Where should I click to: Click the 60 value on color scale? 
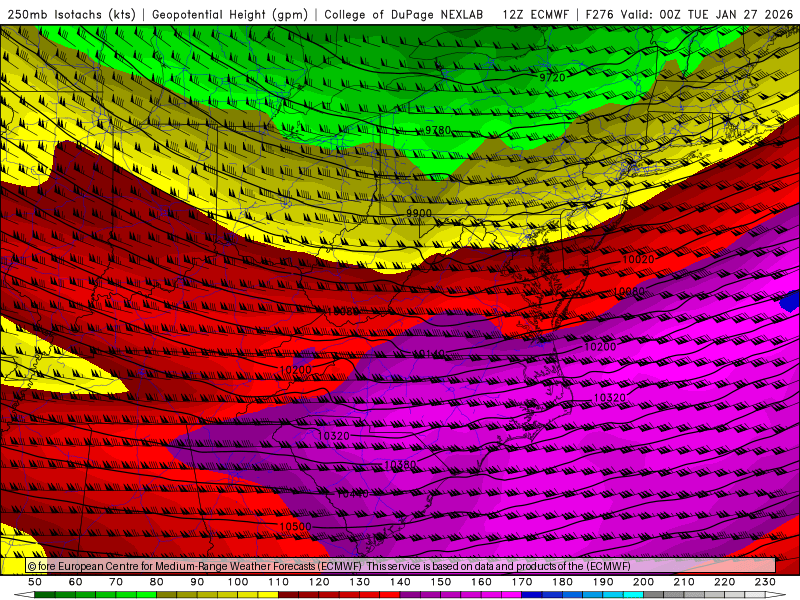(x=76, y=582)
